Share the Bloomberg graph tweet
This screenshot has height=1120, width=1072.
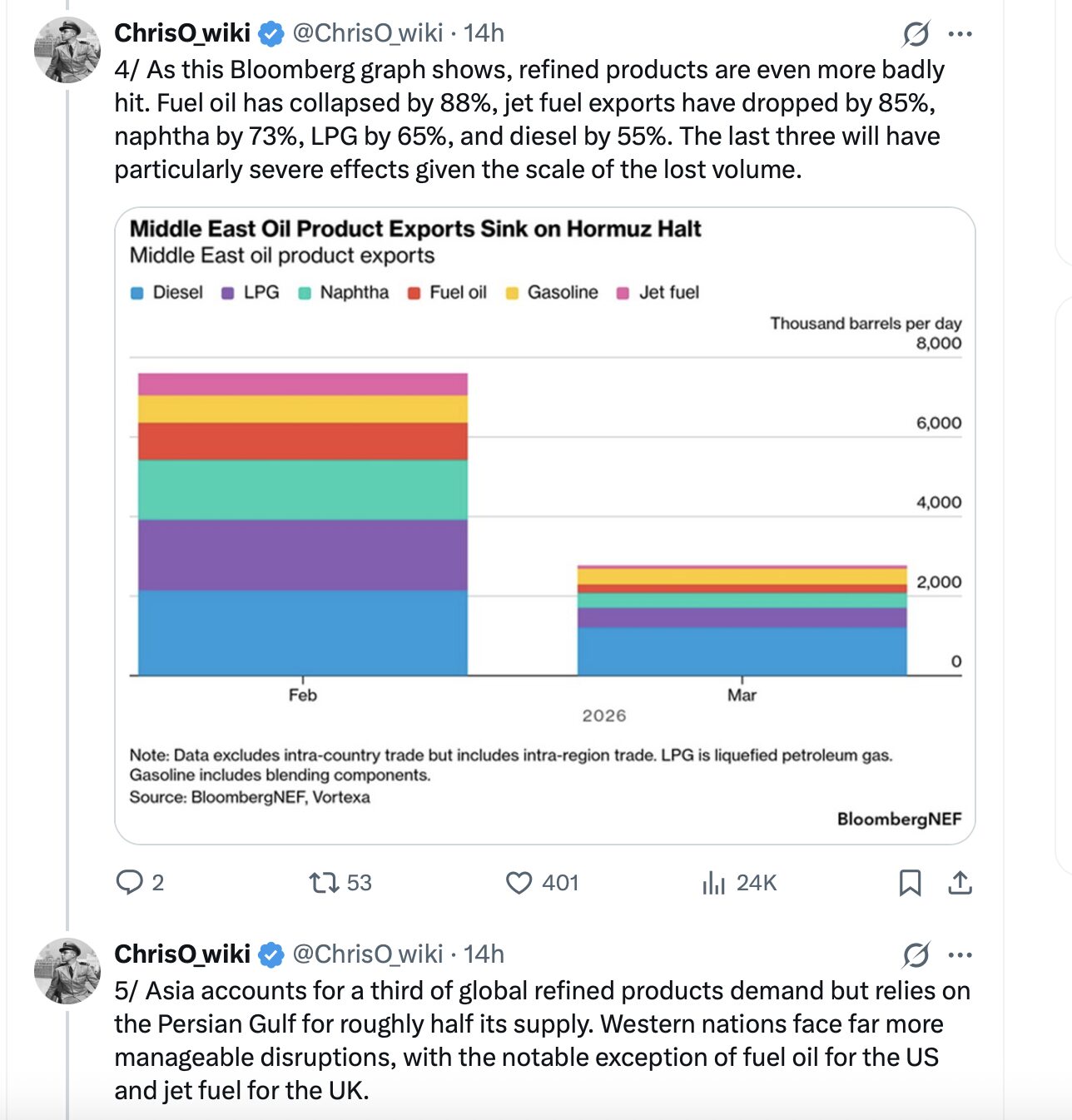[960, 882]
